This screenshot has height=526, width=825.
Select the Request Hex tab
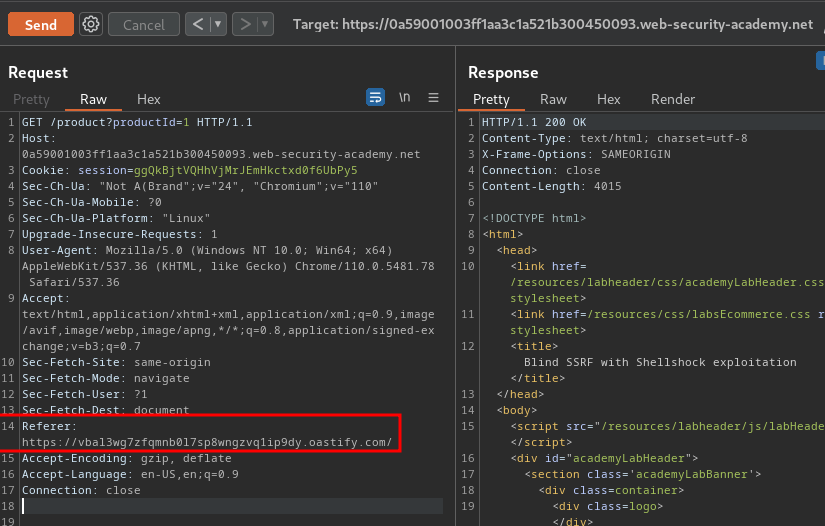tap(148, 99)
